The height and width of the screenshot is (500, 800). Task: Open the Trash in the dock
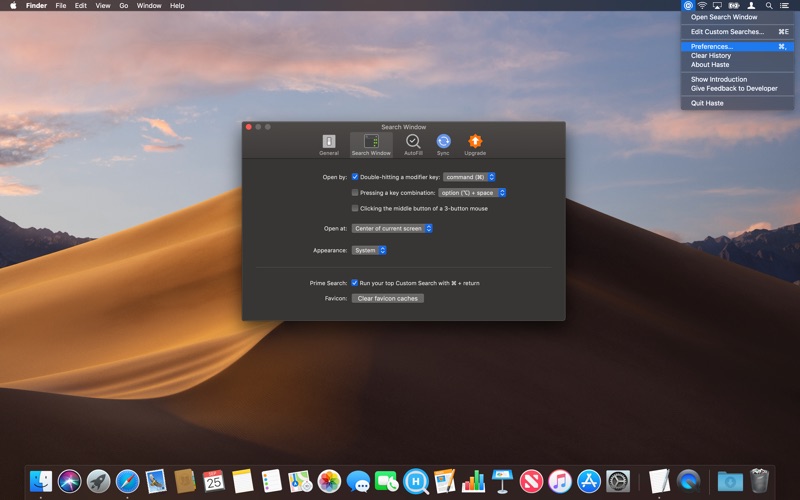(760, 481)
